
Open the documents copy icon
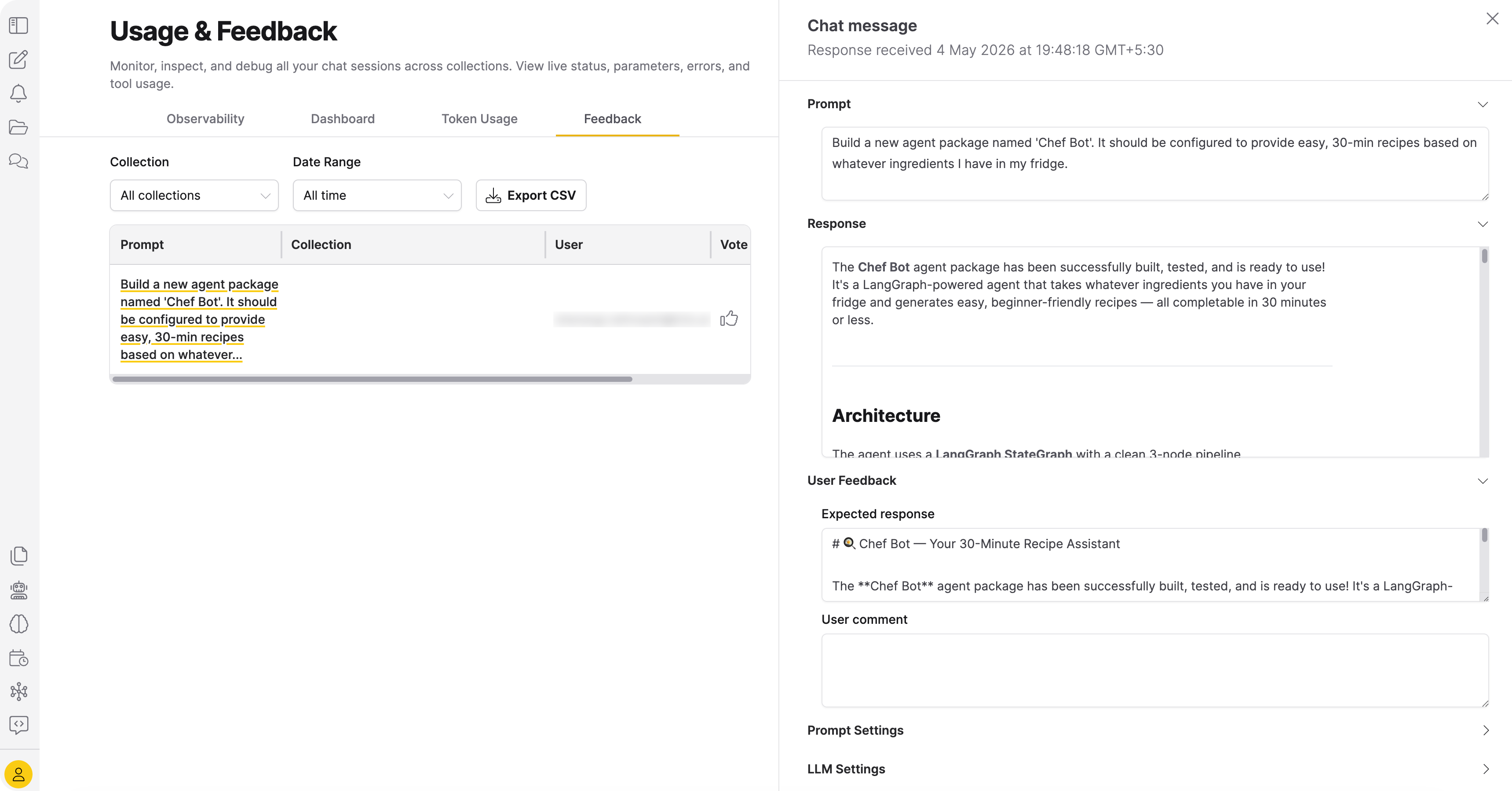point(19,556)
